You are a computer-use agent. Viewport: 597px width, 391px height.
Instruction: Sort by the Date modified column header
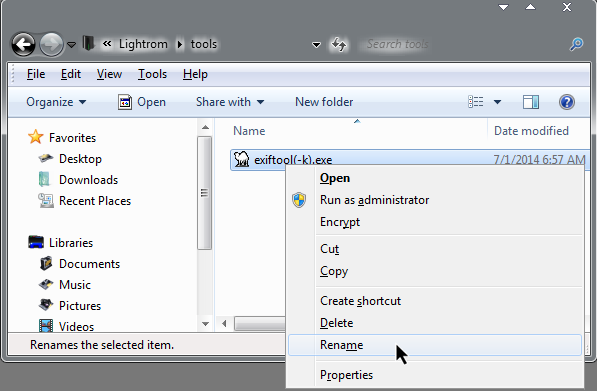click(x=531, y=131)
